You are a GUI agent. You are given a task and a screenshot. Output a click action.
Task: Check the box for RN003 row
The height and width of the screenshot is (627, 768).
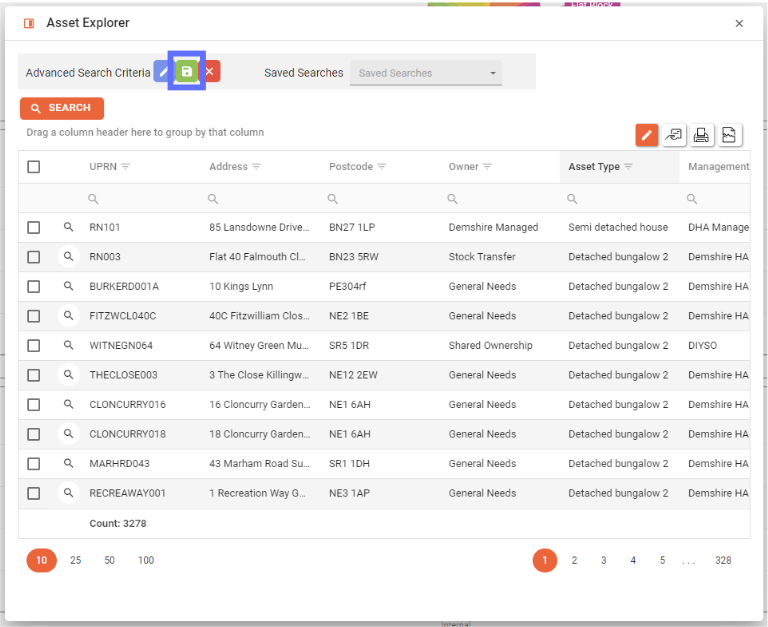pyautogui.click(x=34, y=257)
